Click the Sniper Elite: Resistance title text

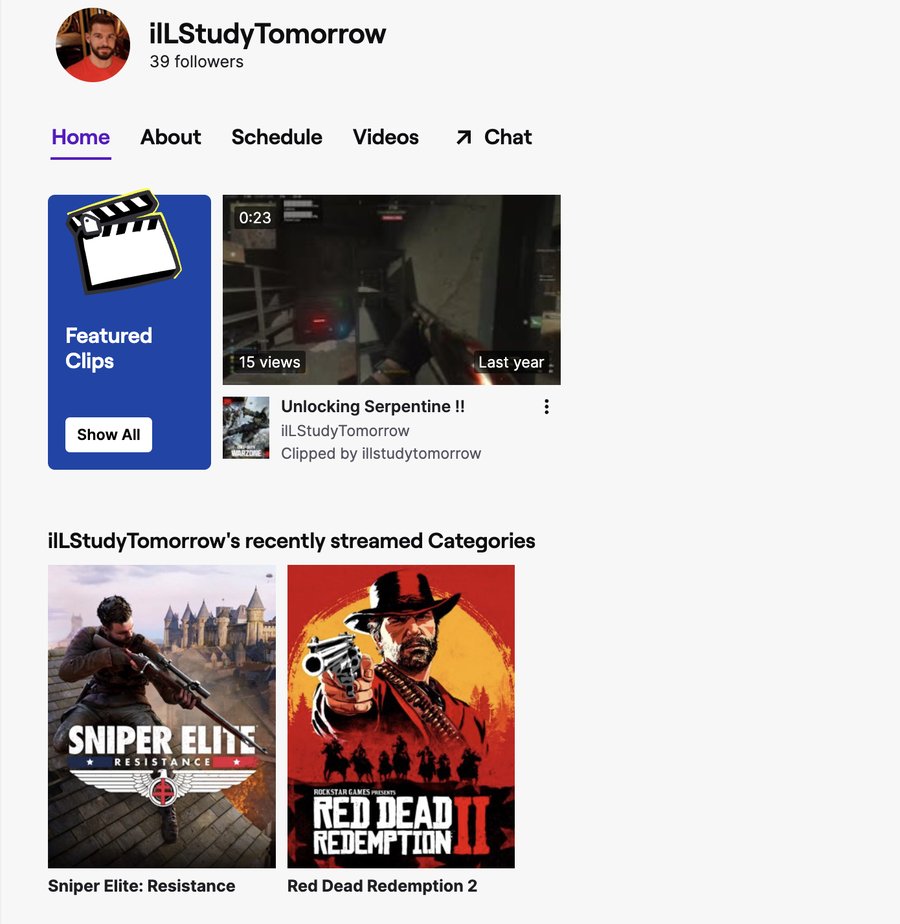(x=142, y=885)
